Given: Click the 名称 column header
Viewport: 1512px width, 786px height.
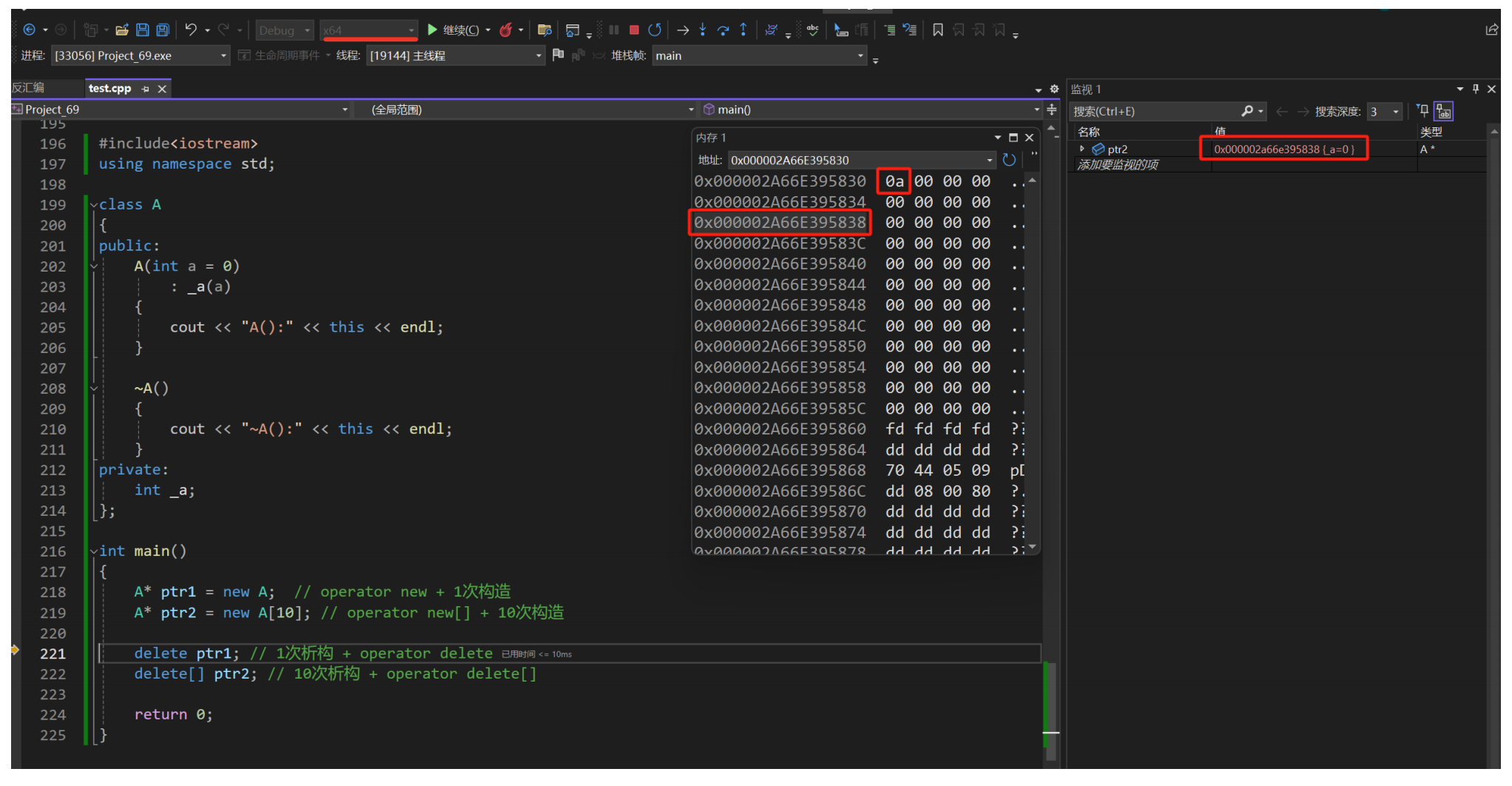Looking at the screenshot, I should click(x=1089, y=132).
